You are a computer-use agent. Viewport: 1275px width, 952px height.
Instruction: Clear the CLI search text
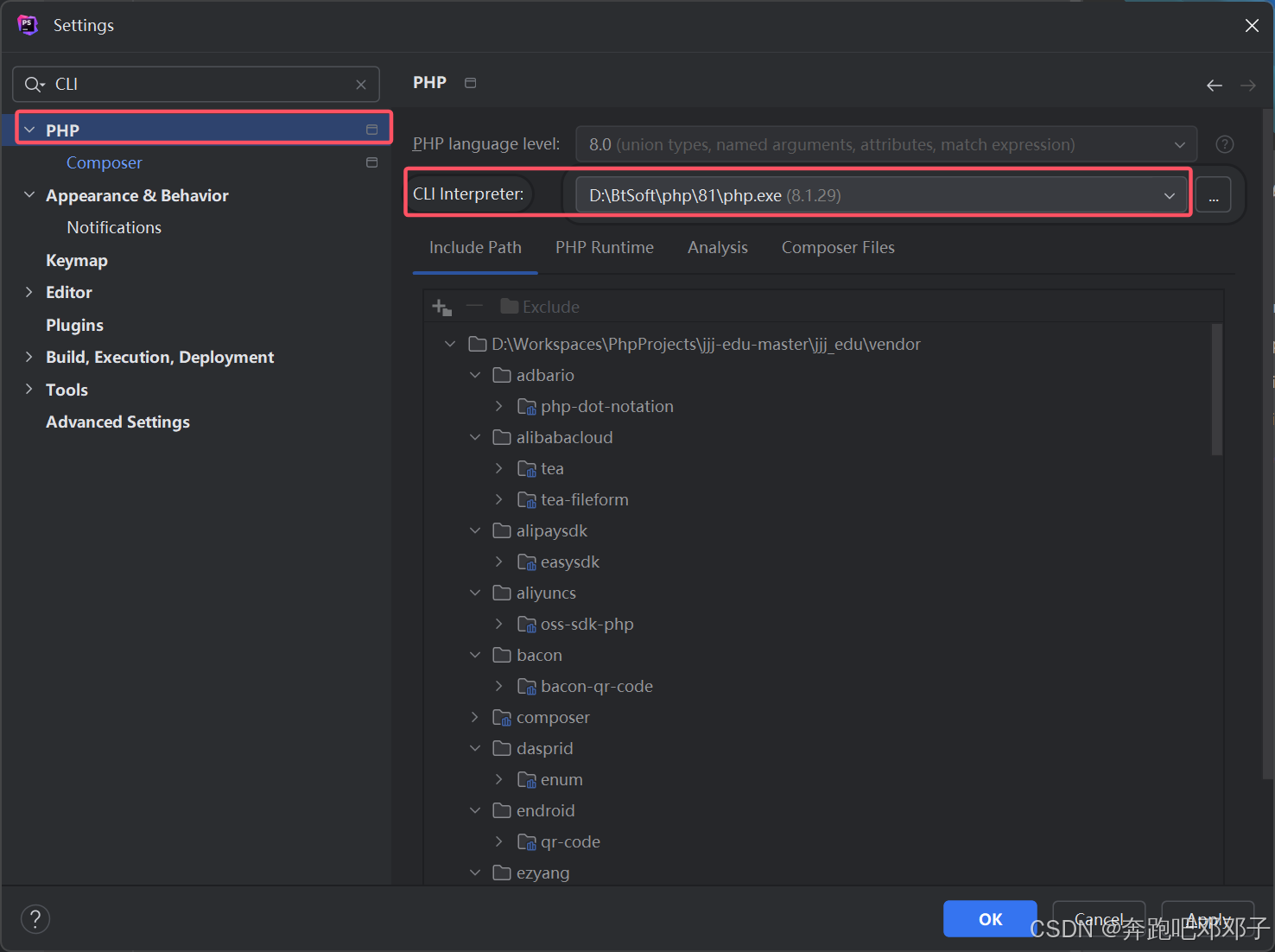click(x=361, y=85)
